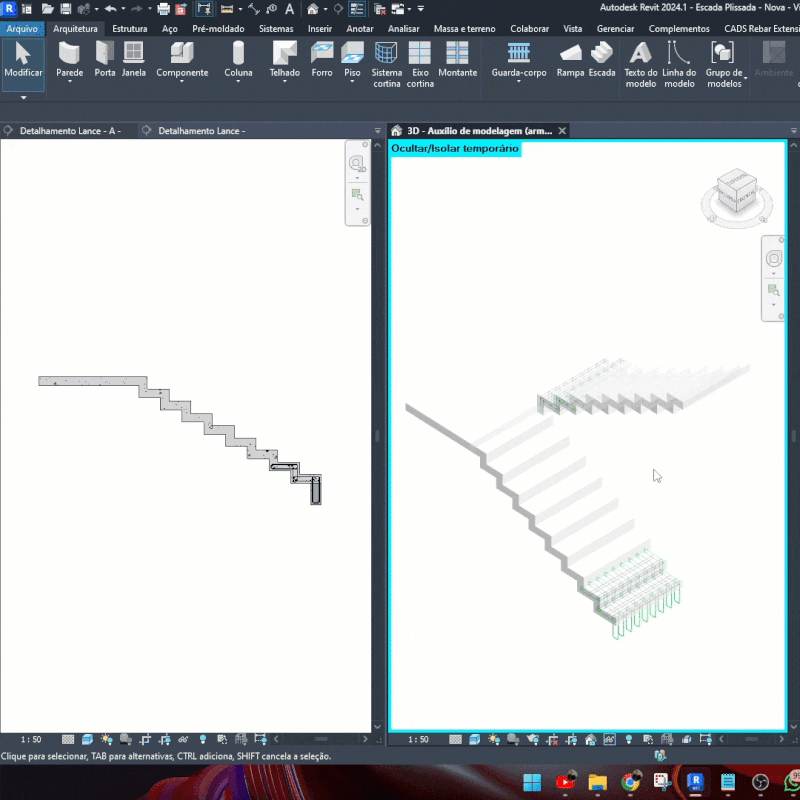Toggle crop region visibility in left view bar
Viewport: 800px width, 800px height.
click(x=164, y=739)
